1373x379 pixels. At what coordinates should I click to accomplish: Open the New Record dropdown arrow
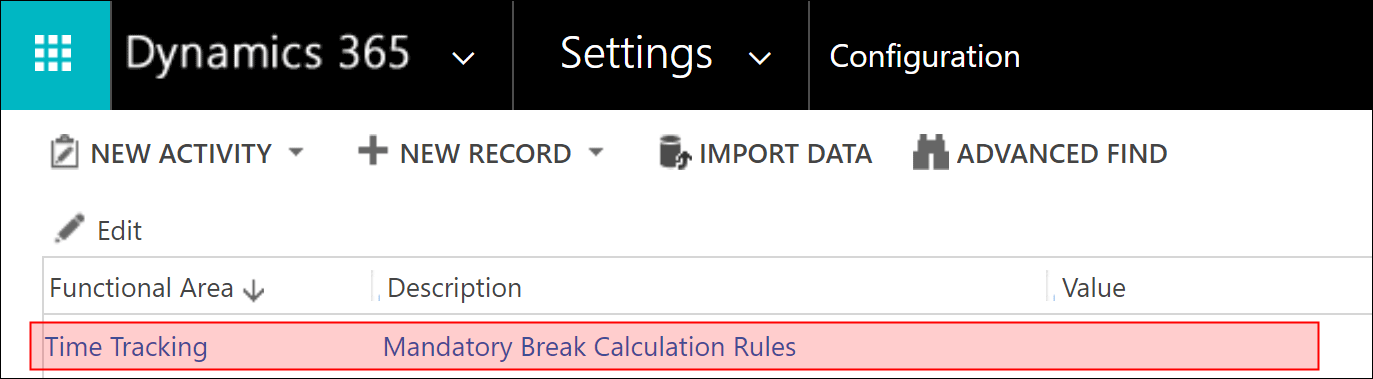[x=596, y=153]
